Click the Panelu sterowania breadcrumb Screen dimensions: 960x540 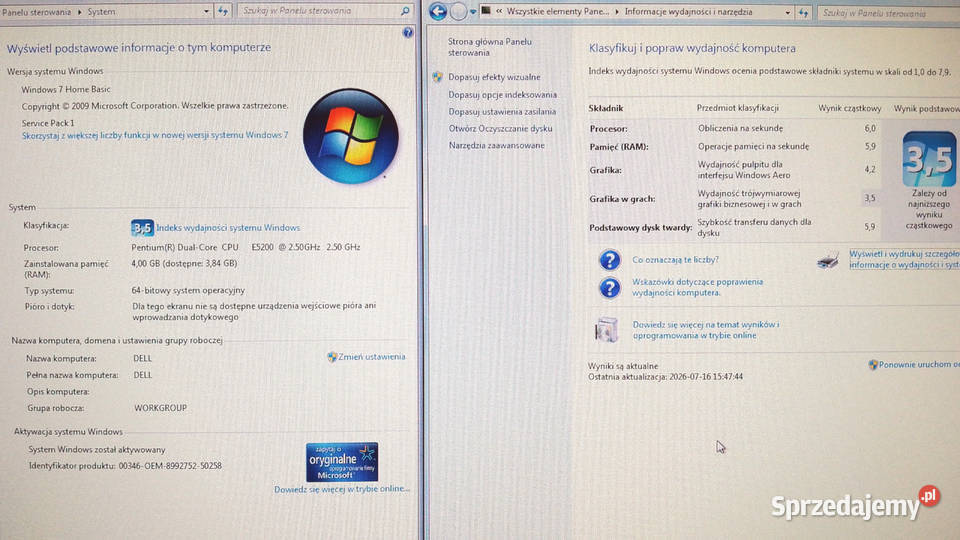tap(36, 12)
